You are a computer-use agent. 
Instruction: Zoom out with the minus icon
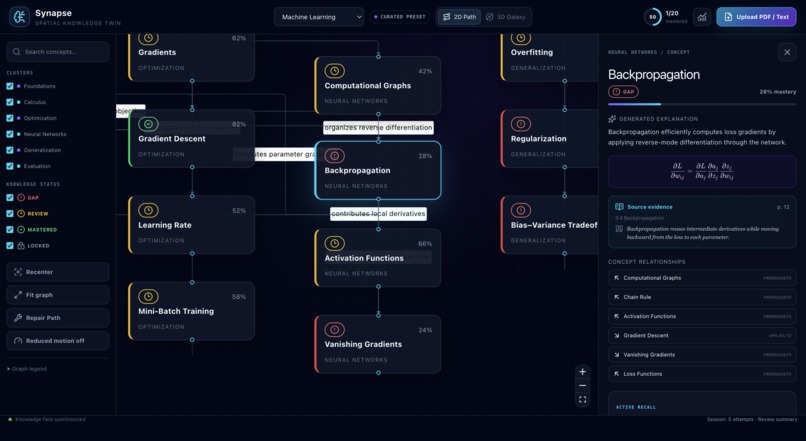(582, 385)
